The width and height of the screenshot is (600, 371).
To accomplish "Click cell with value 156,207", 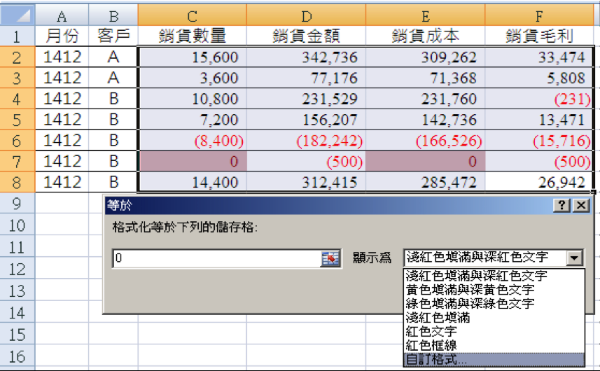I will (x=306, y=120).
